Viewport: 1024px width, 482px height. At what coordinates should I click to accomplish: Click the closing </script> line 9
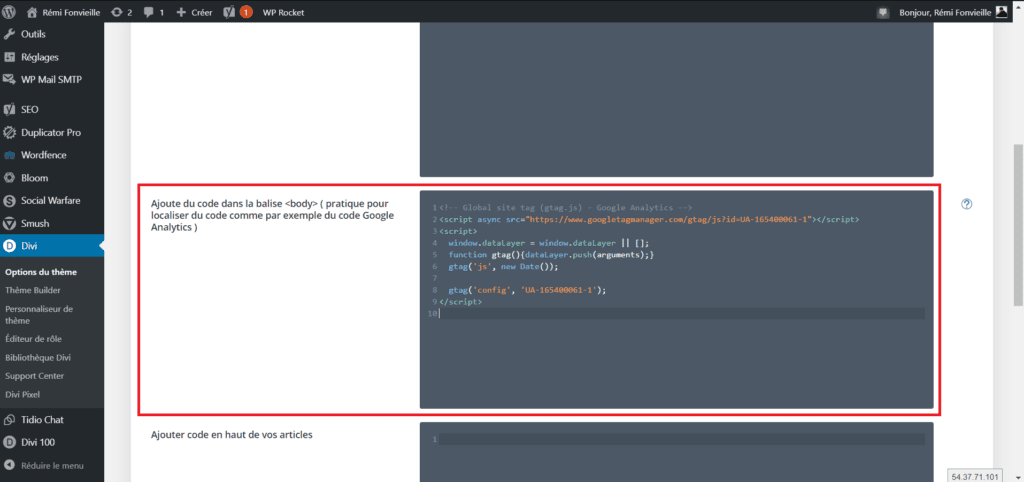click(x=460, y=302)
